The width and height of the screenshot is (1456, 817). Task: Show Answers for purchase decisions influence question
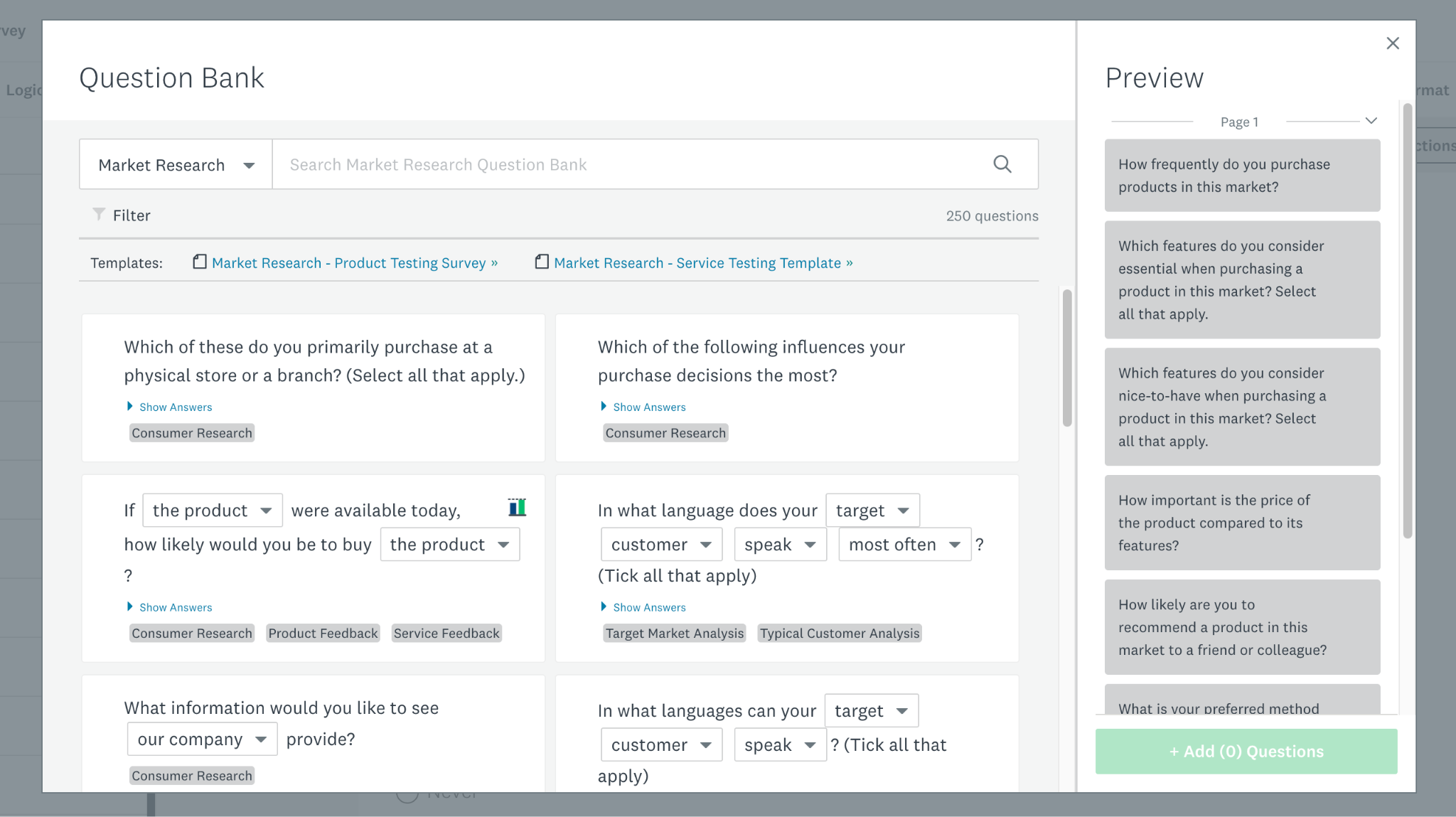pyautogui.click(x=643, y=407)
